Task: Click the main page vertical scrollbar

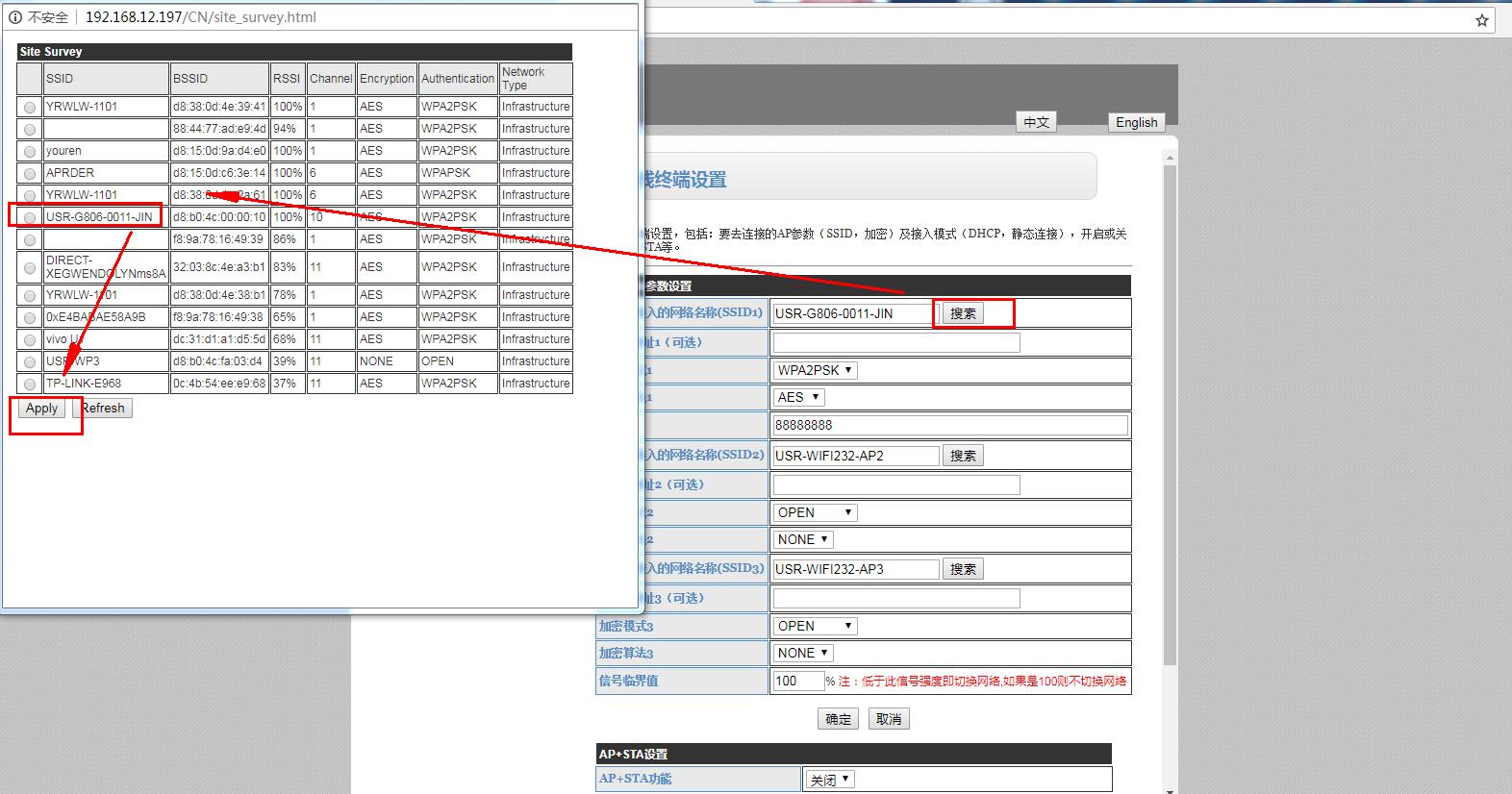Action: [1170, 413]
